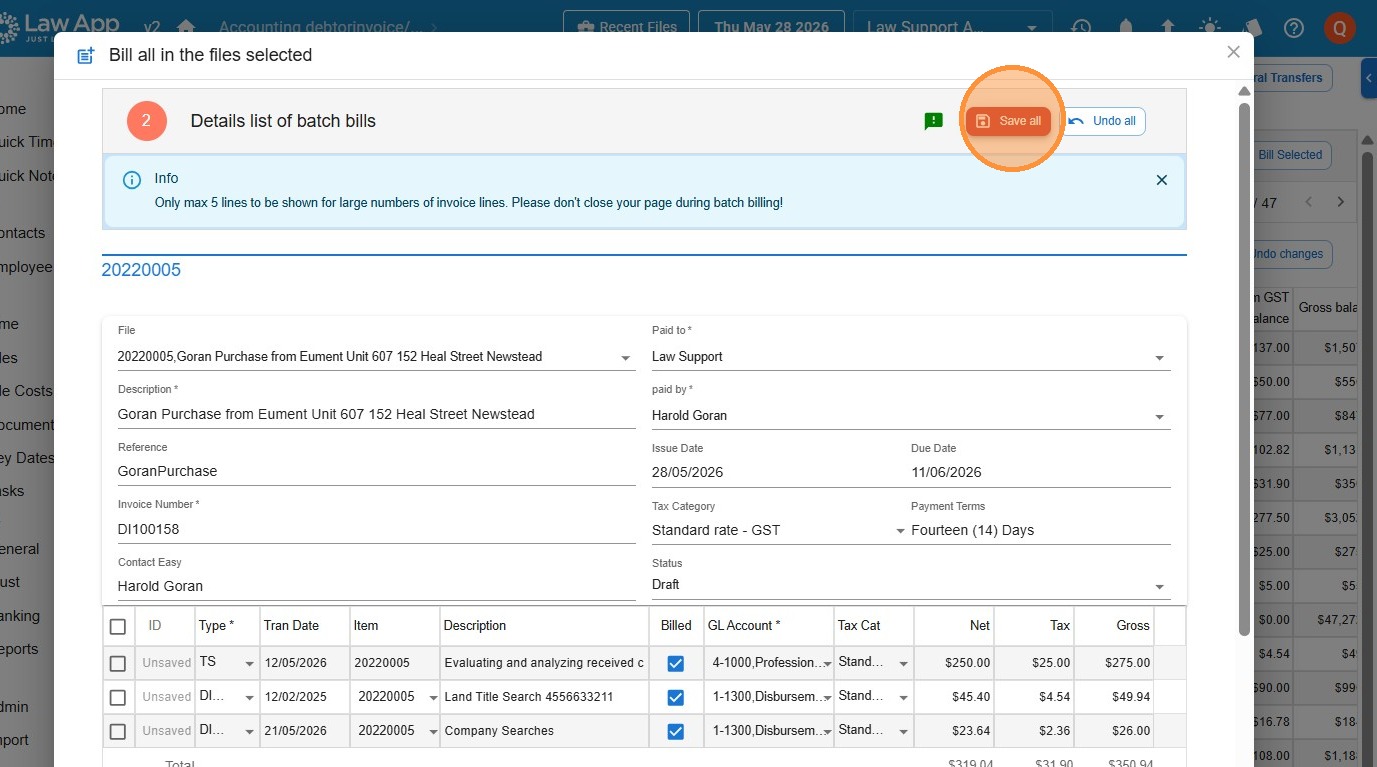Go to previous page chevron in background list

pyautogui.click(x=1309, y=202)
